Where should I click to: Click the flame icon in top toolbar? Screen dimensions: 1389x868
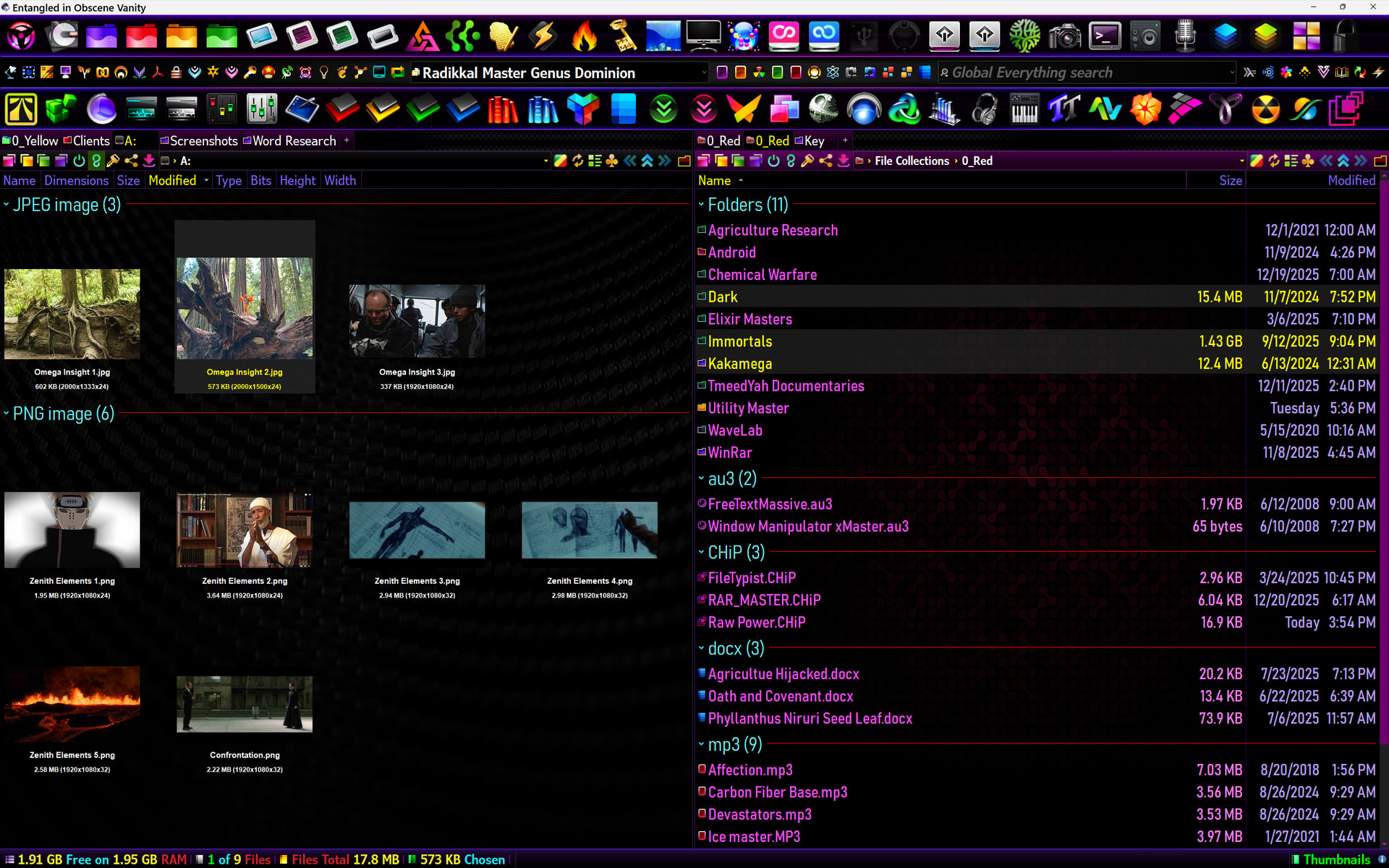[584, 36]
